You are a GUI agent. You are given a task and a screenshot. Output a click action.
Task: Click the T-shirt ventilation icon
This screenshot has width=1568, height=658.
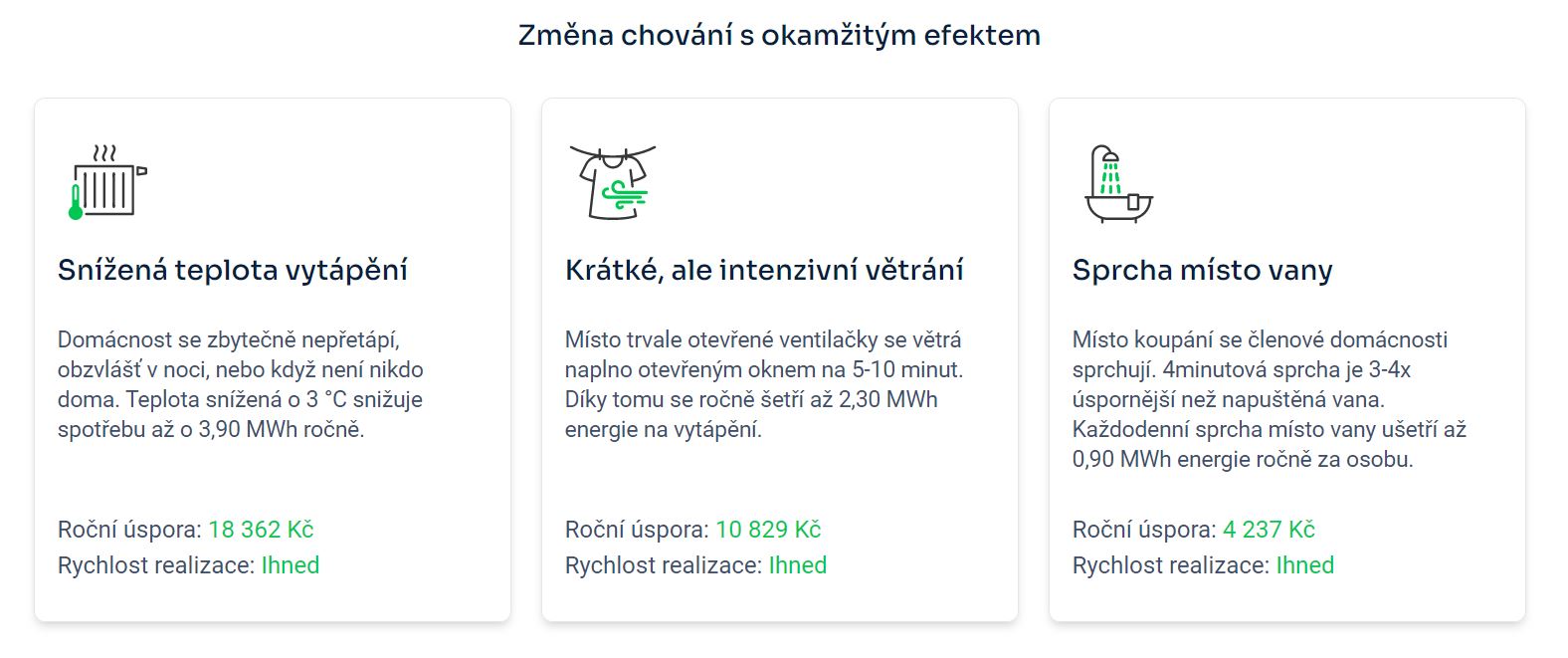613,182
